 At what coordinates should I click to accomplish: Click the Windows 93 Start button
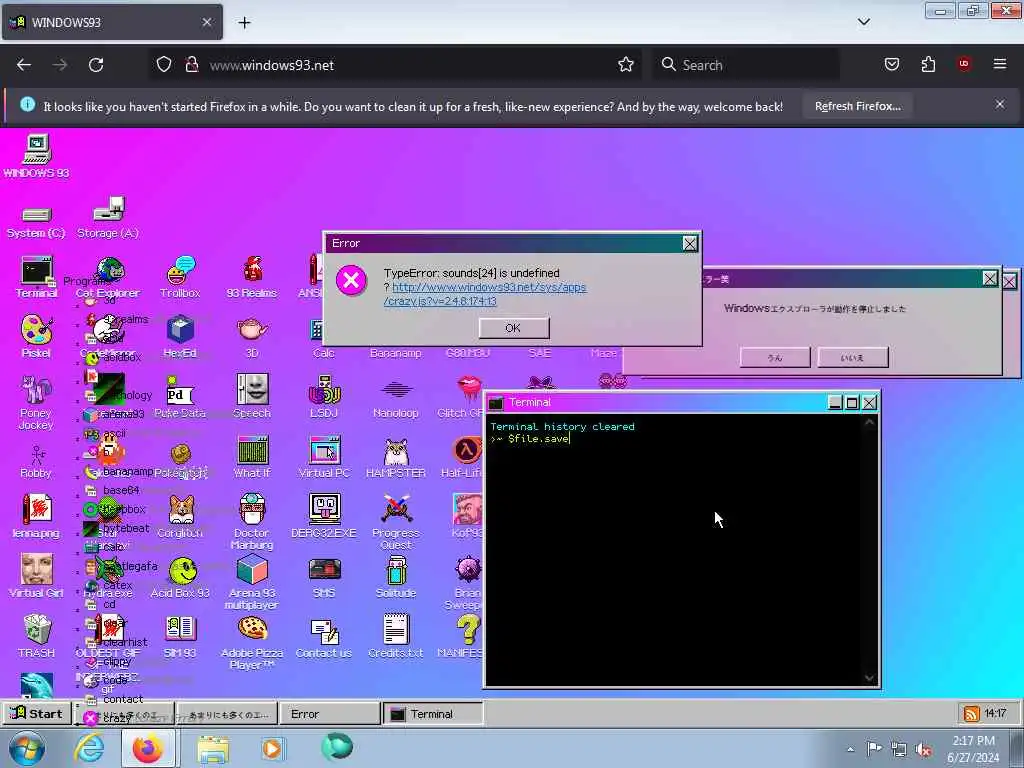(x=36, y=713)
